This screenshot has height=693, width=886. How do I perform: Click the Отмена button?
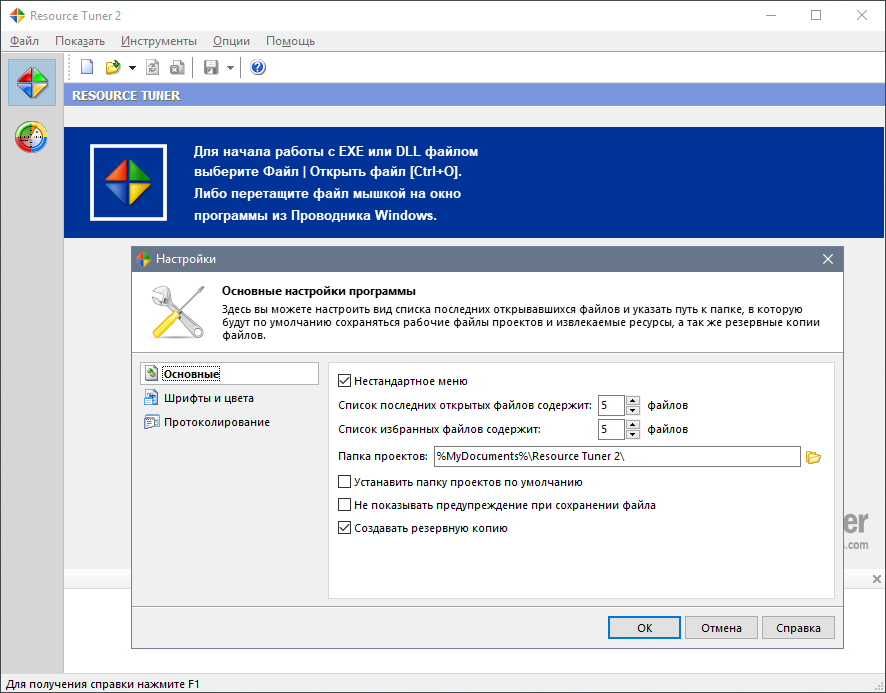coord(721,627)
